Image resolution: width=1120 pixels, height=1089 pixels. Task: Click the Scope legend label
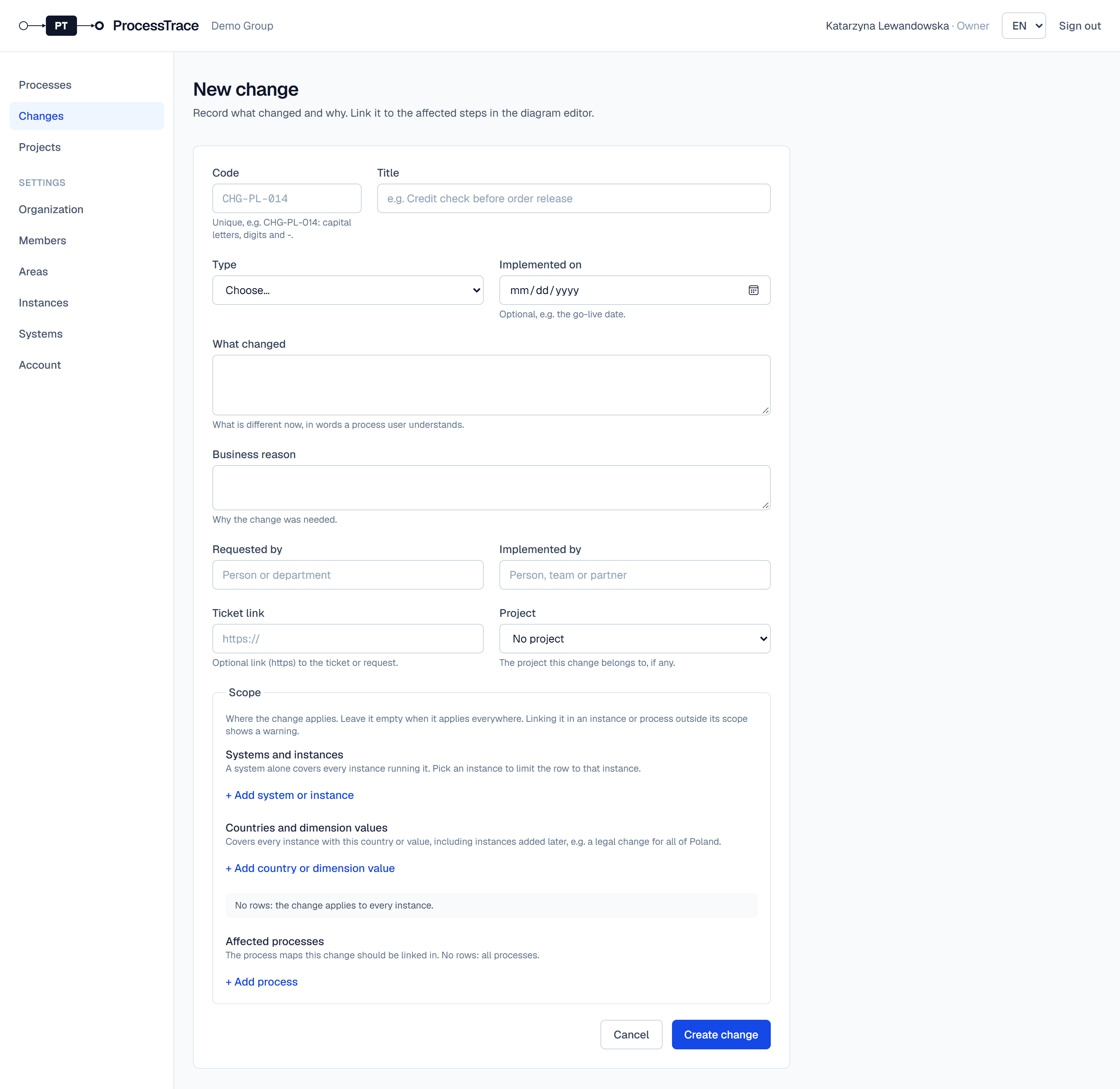coord(244,692)
